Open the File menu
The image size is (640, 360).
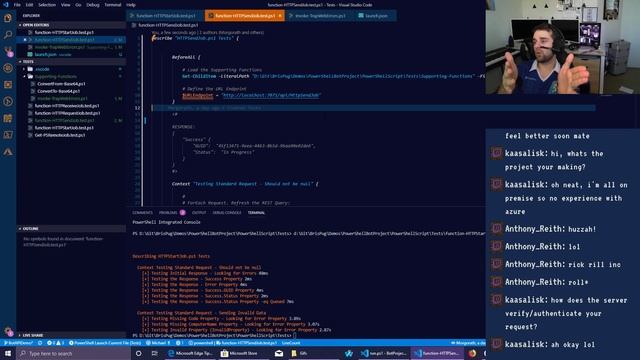pos(17,5)
